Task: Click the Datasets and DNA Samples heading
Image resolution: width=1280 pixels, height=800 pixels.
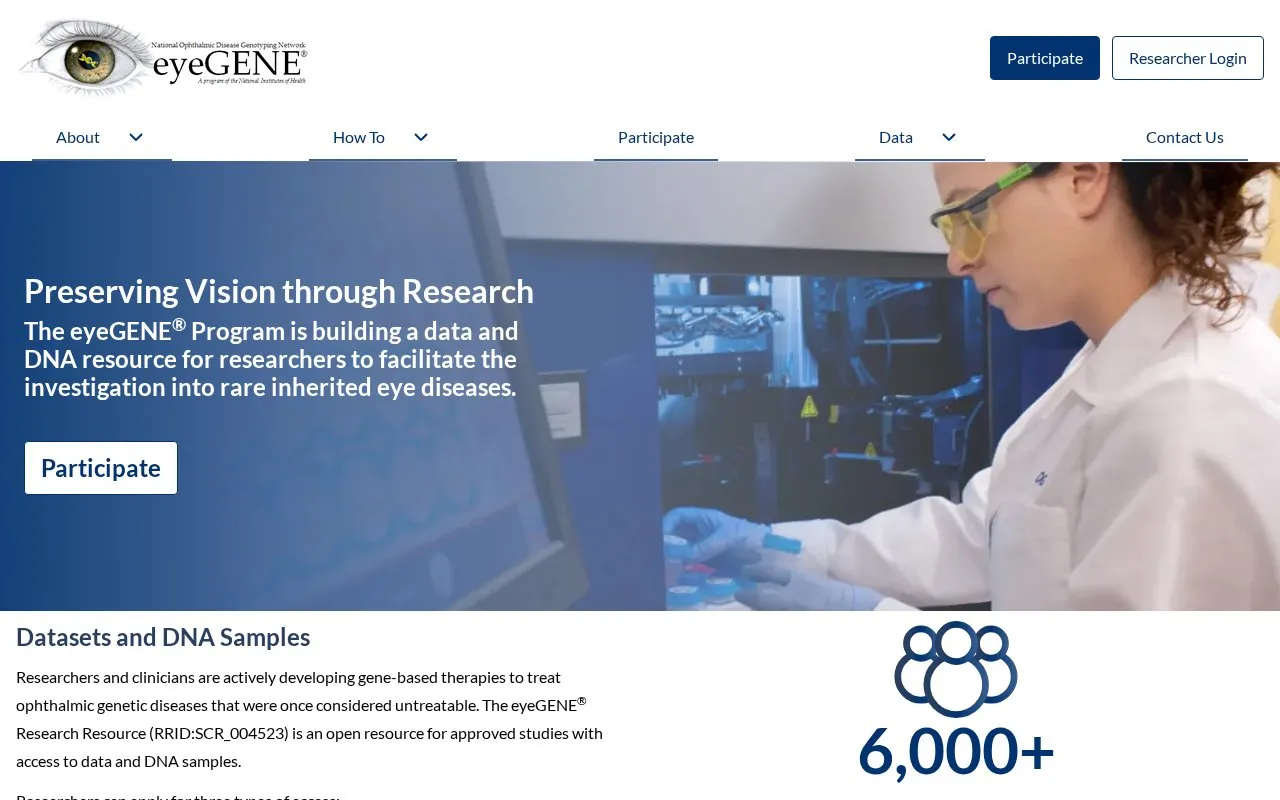Action: tap(163, 637)
